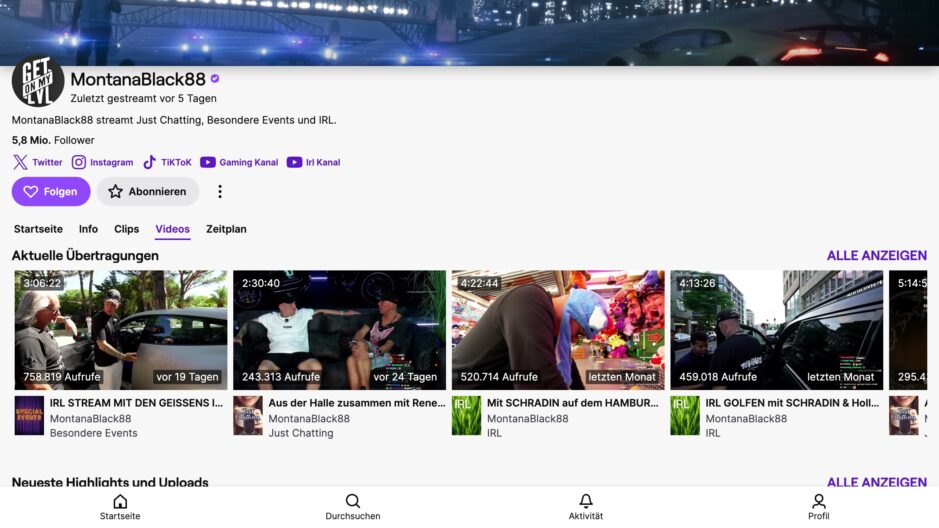Select the Videos tab
The width and height of the screenshot is (939, 528).
tap(172, 229)
